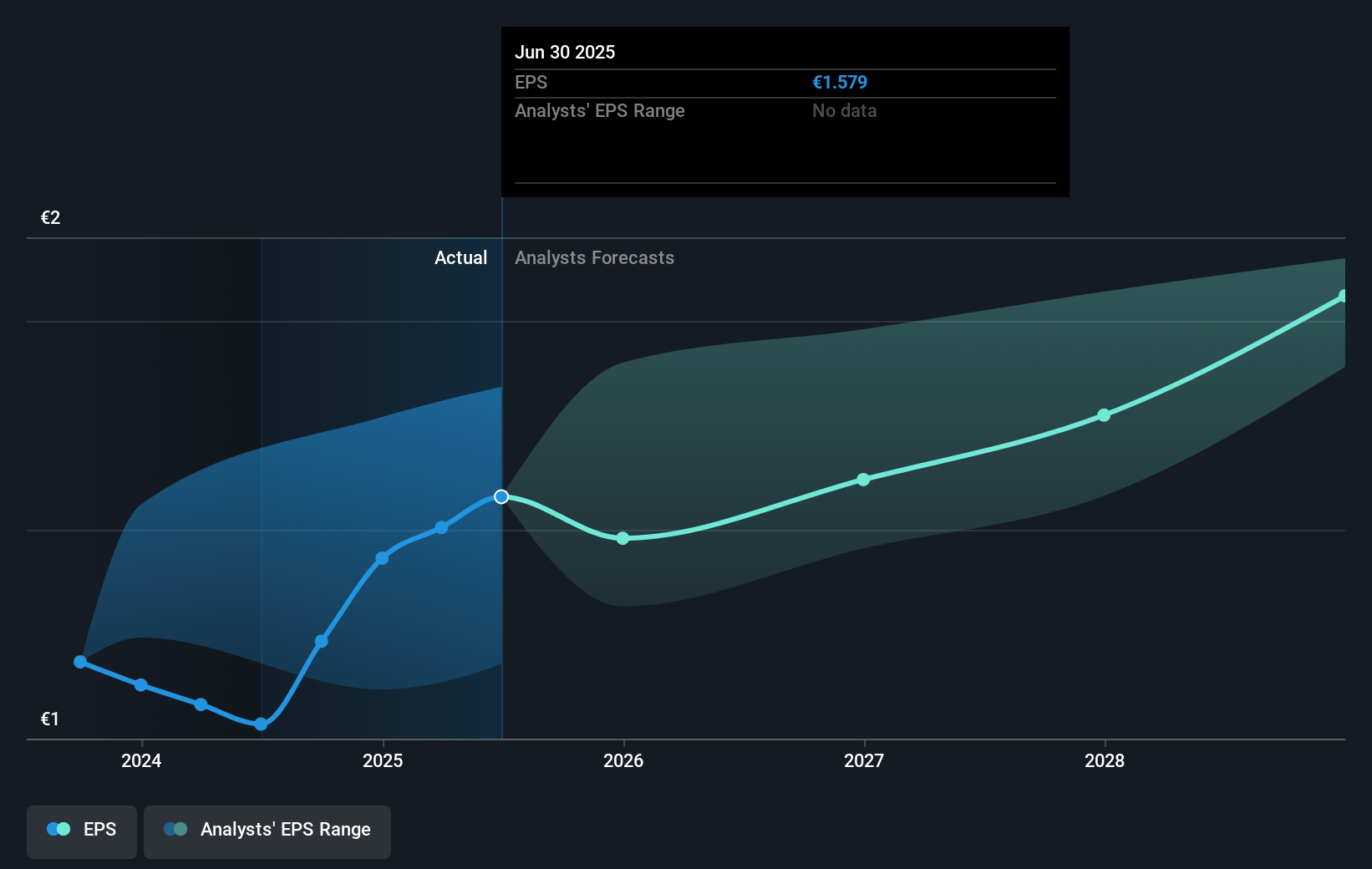Click the €1.579 EPS value in tooltip

tap(840, 83)
